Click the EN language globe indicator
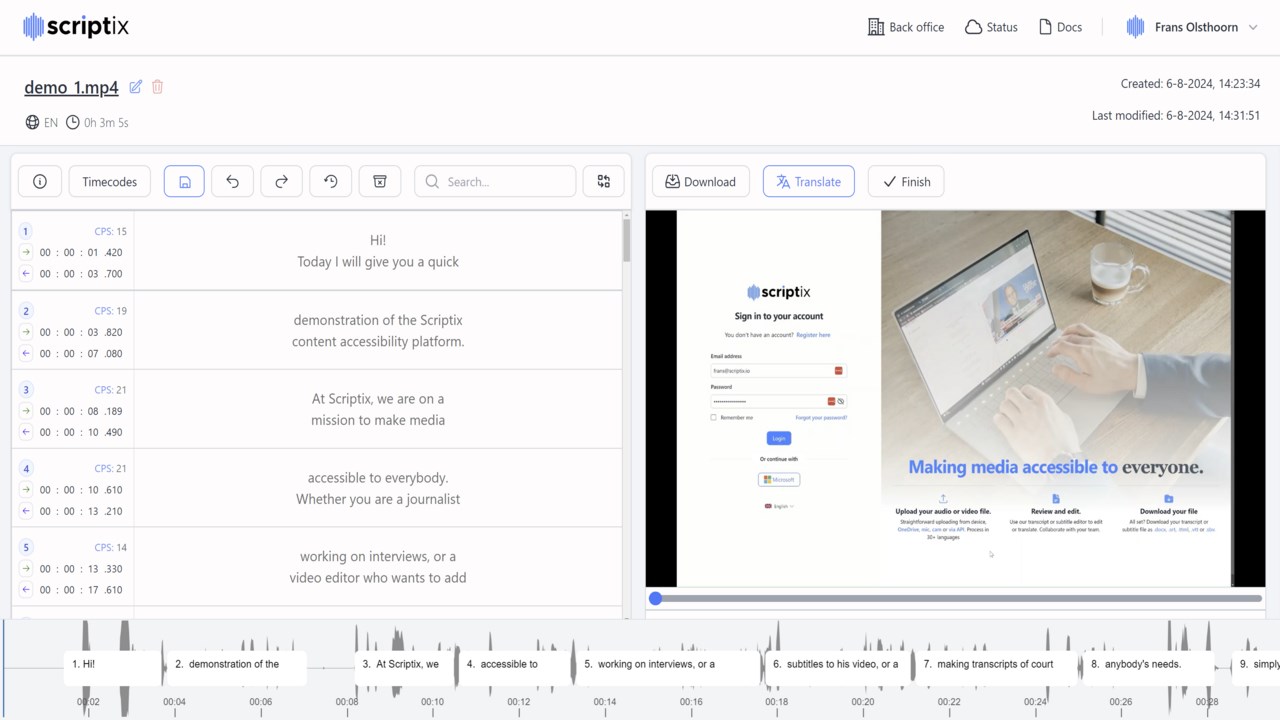Viewport: 1280px width, 720px height. pyautogui.click(x=41, y=123)
